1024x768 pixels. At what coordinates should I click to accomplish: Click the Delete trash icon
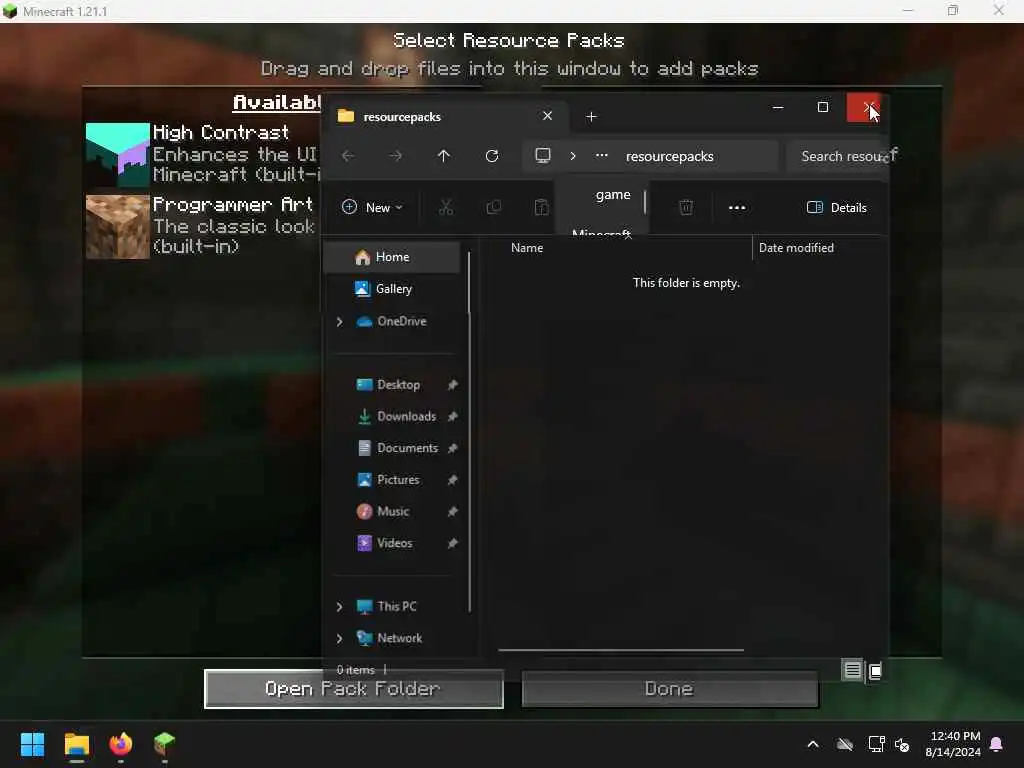click(x=686, y=208)
